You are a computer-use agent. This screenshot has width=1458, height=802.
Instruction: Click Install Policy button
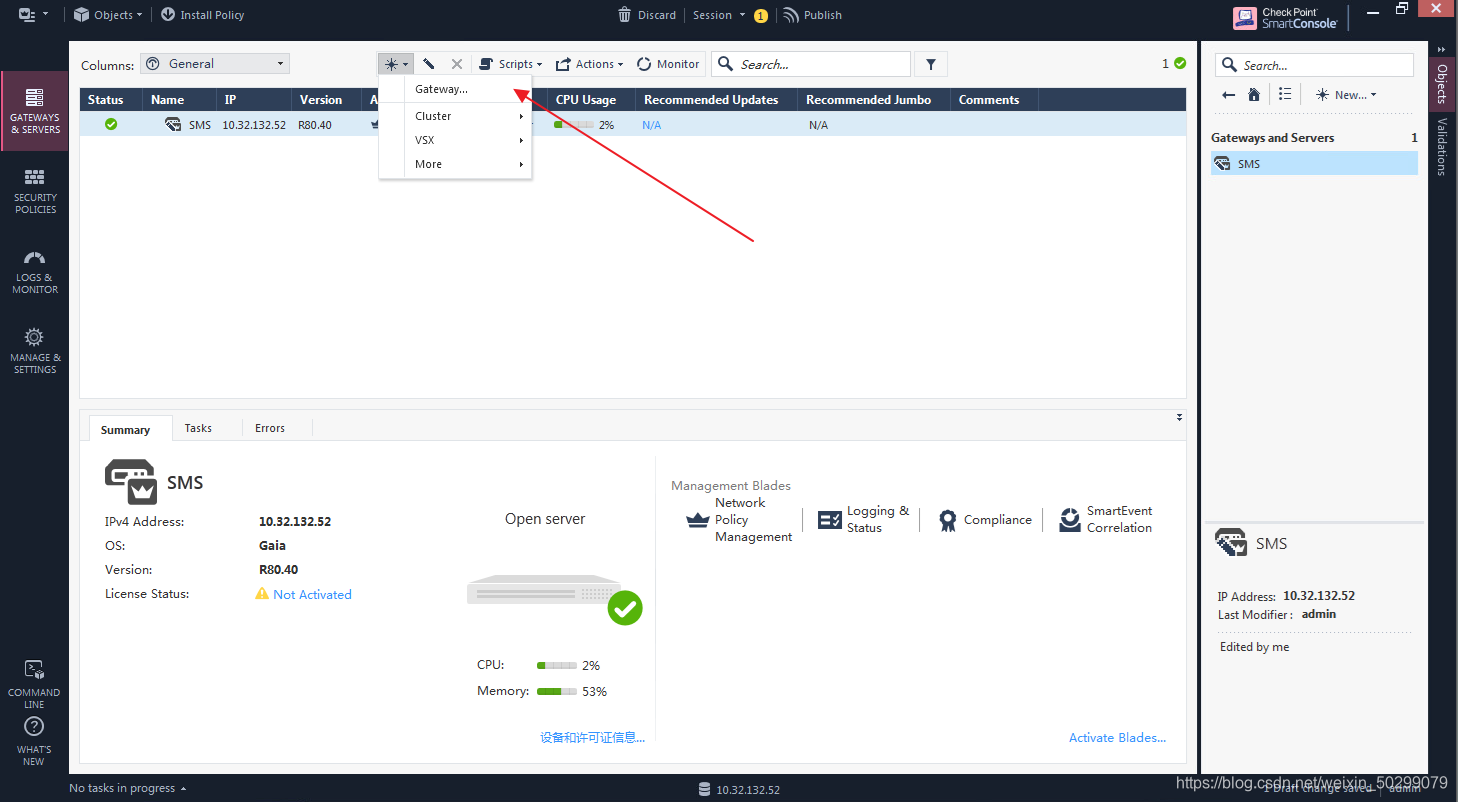(x=202, y=15)
